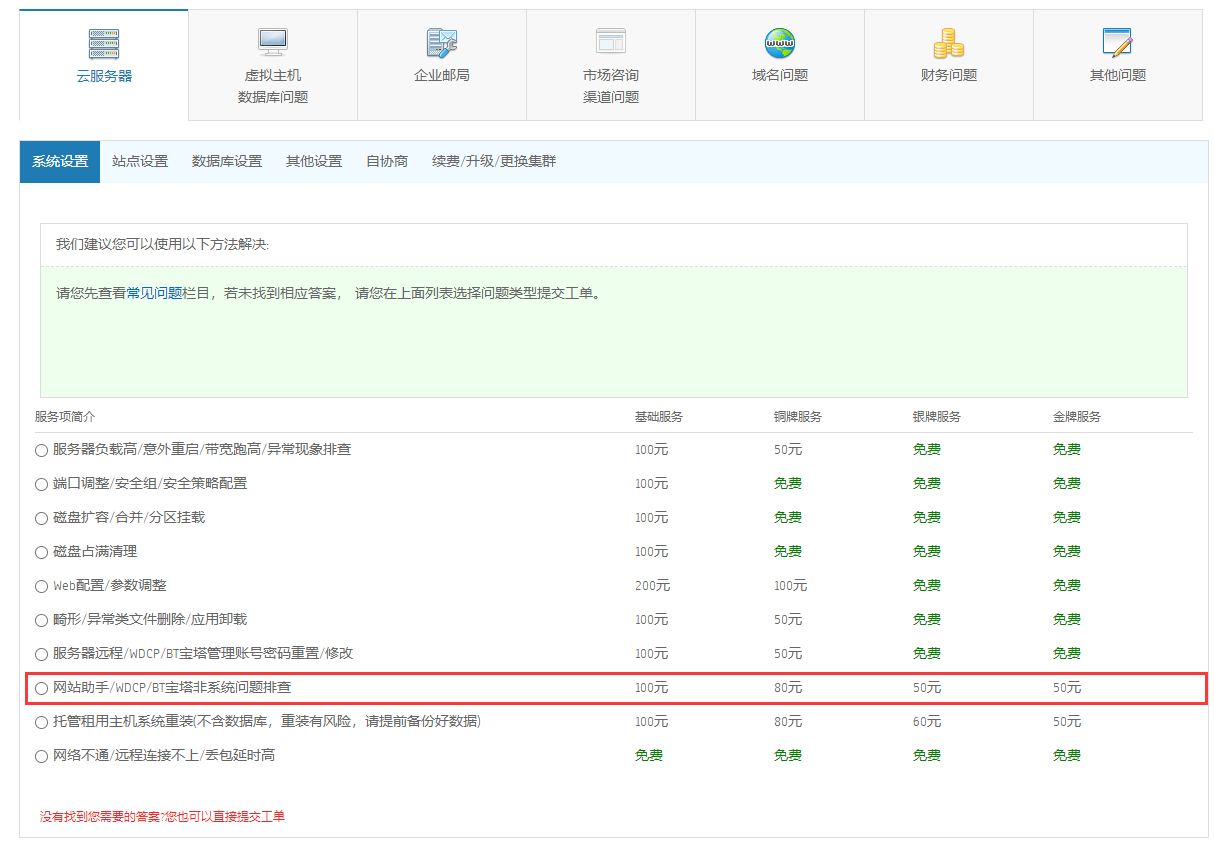Viewport: 1214px width, 847px height.
Task: Click the 其他问题 category label
Action: tap(1118, 76)
